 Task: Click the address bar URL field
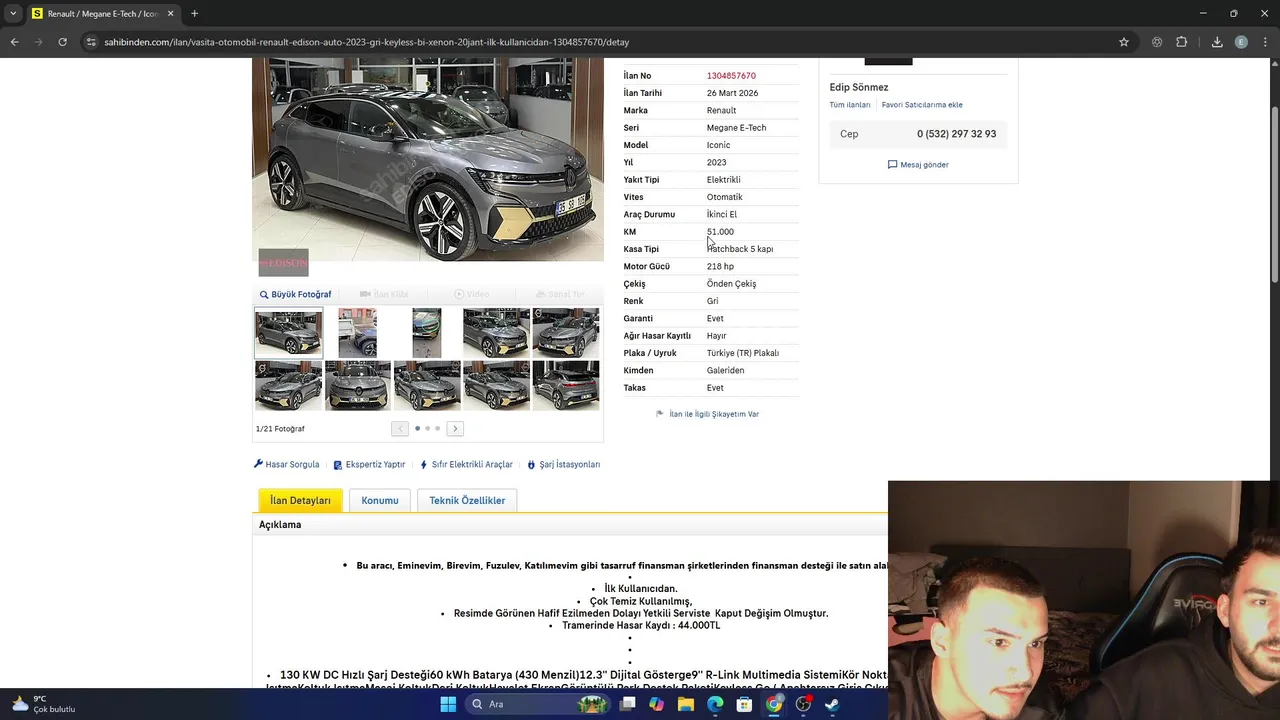[x=600, y=42]
